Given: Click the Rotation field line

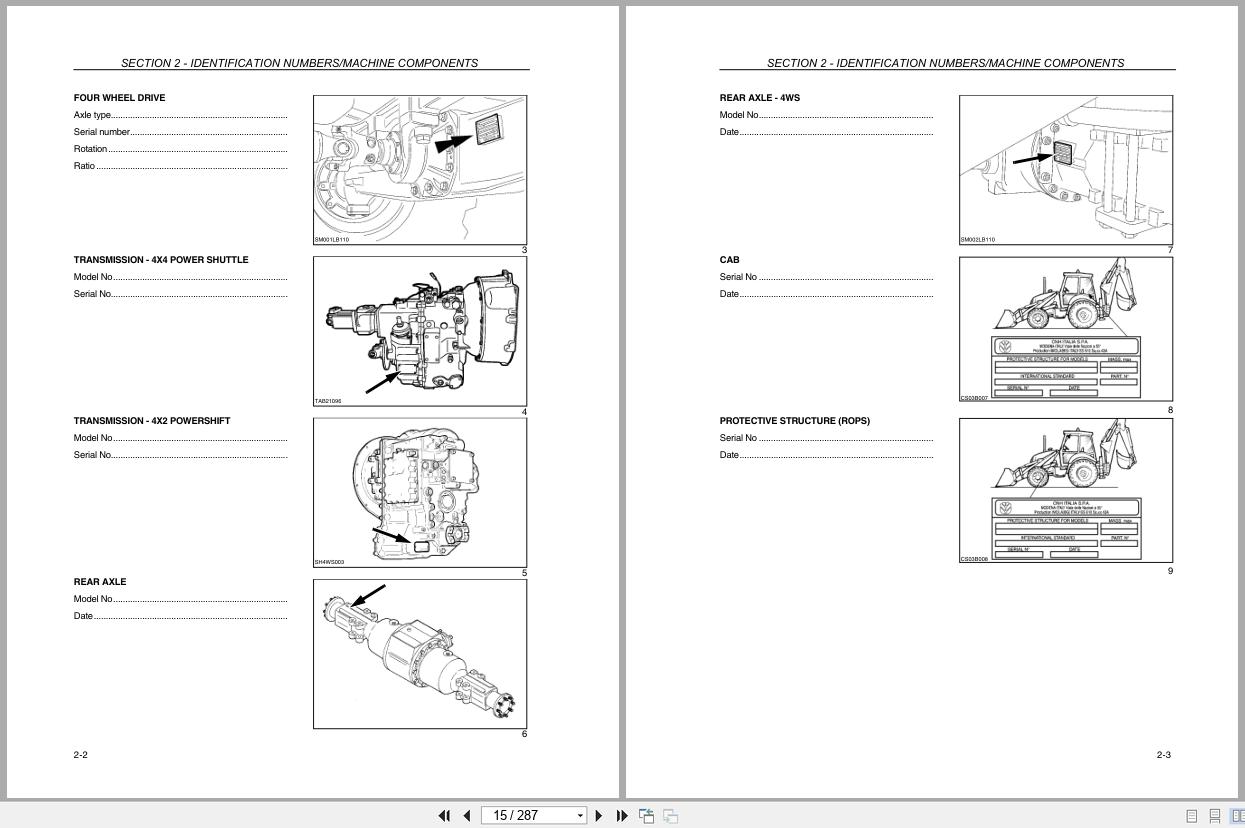Looking at the screenshot, I should (180, 149).
